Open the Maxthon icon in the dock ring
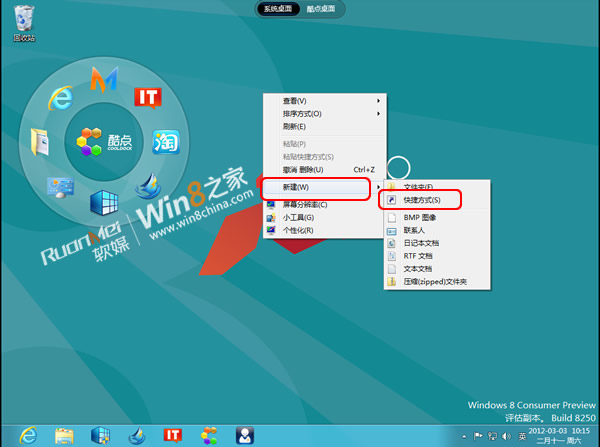Image resolution: width=600 pixels, height=447 pixels. pos(104,80)
